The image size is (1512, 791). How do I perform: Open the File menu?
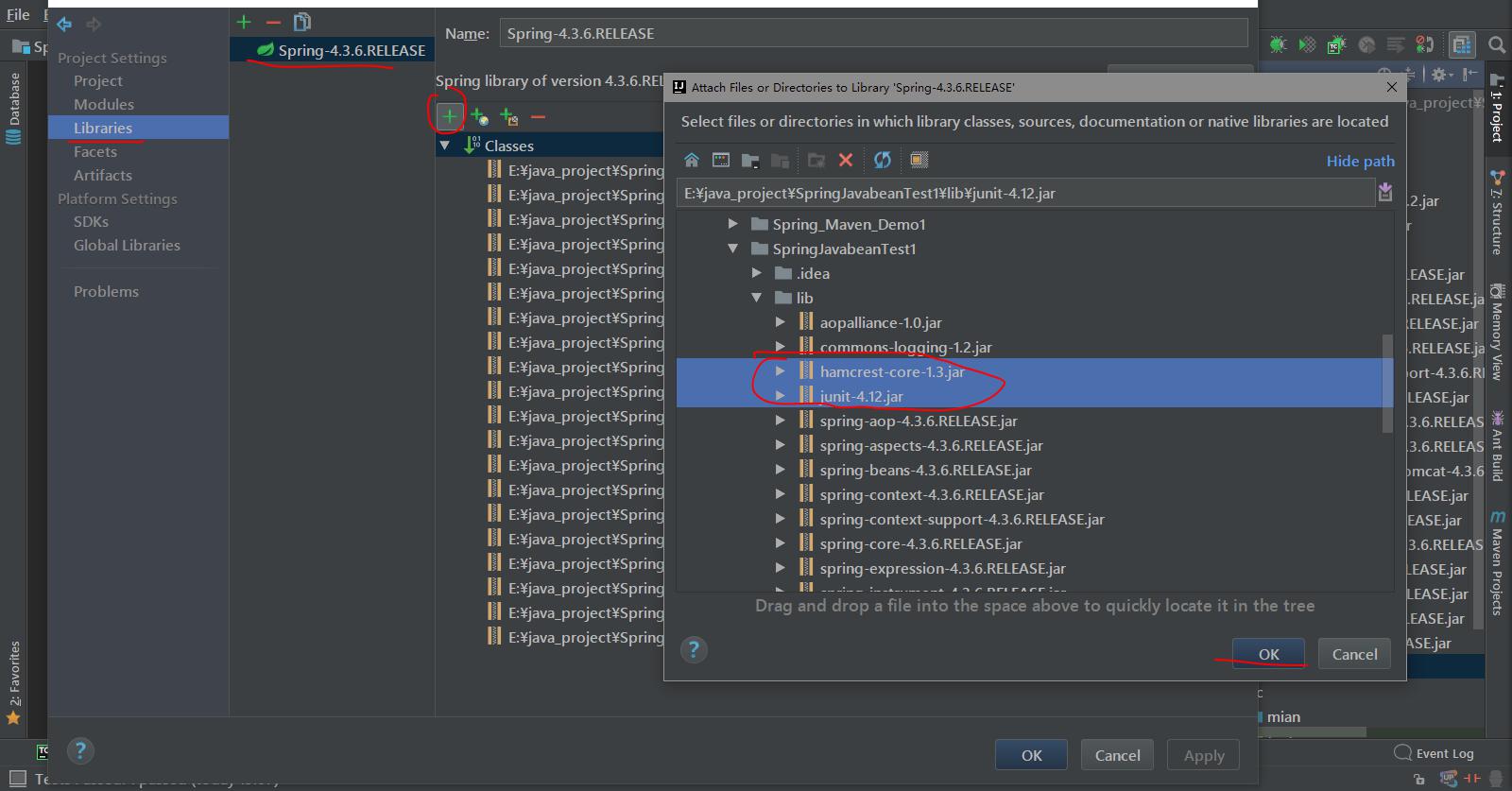click(x=18, y=14)
